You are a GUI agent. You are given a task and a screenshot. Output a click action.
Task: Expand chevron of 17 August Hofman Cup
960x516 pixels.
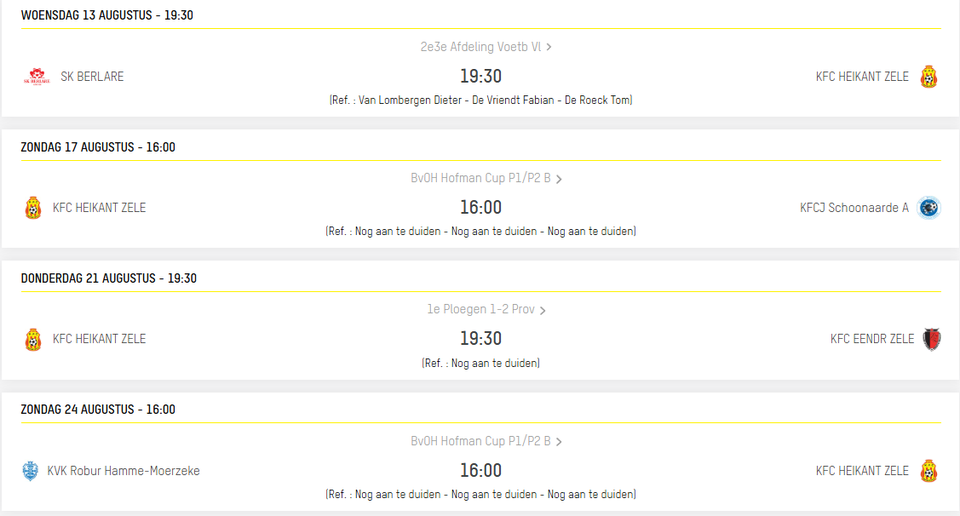[558, 179]
